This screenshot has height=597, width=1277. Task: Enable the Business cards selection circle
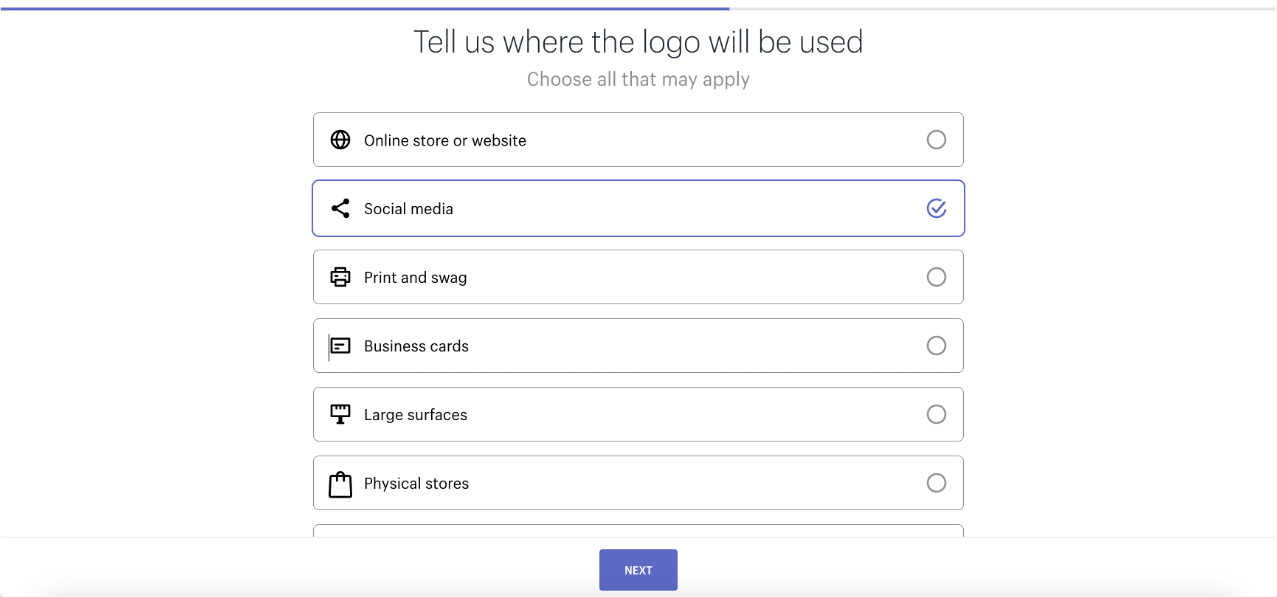click(936, 346)
